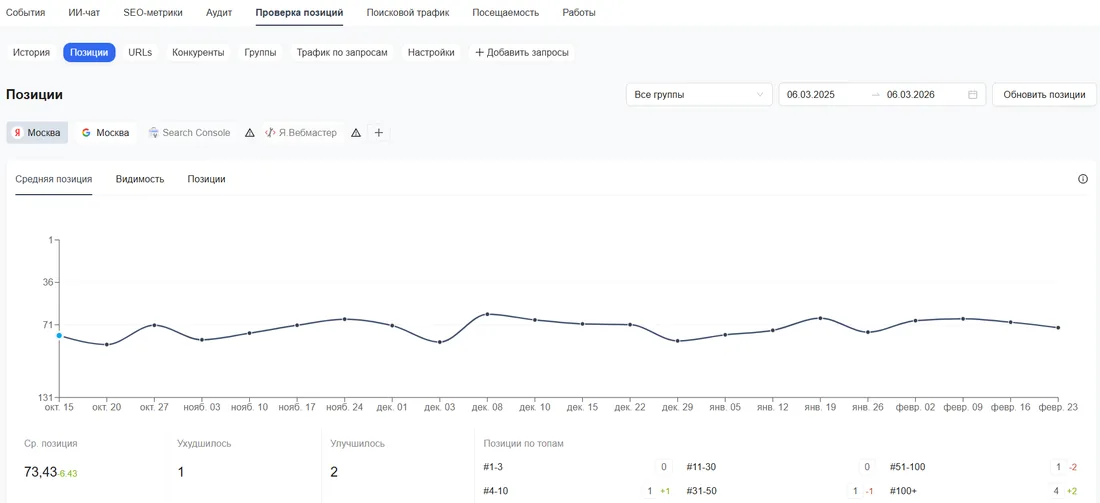The image size is (1100, 503).
Task: Switch to История sub-tab
Action: pos(31,53)
